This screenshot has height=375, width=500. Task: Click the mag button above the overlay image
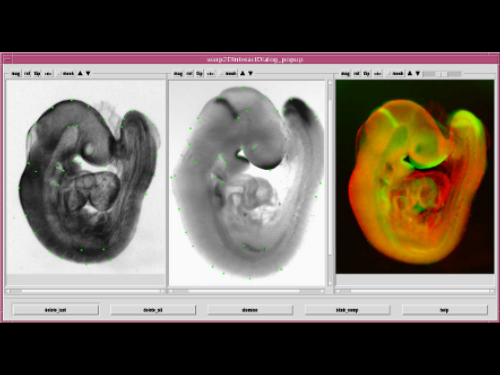(345, 73)
